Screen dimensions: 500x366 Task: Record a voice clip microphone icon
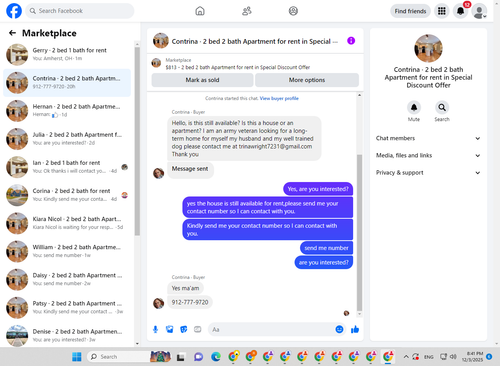coord(155,329)
